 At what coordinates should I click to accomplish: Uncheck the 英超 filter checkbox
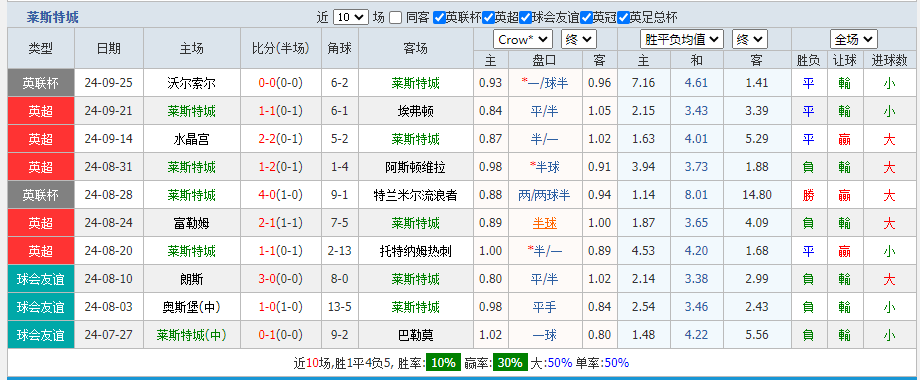(x=488, y=18)
